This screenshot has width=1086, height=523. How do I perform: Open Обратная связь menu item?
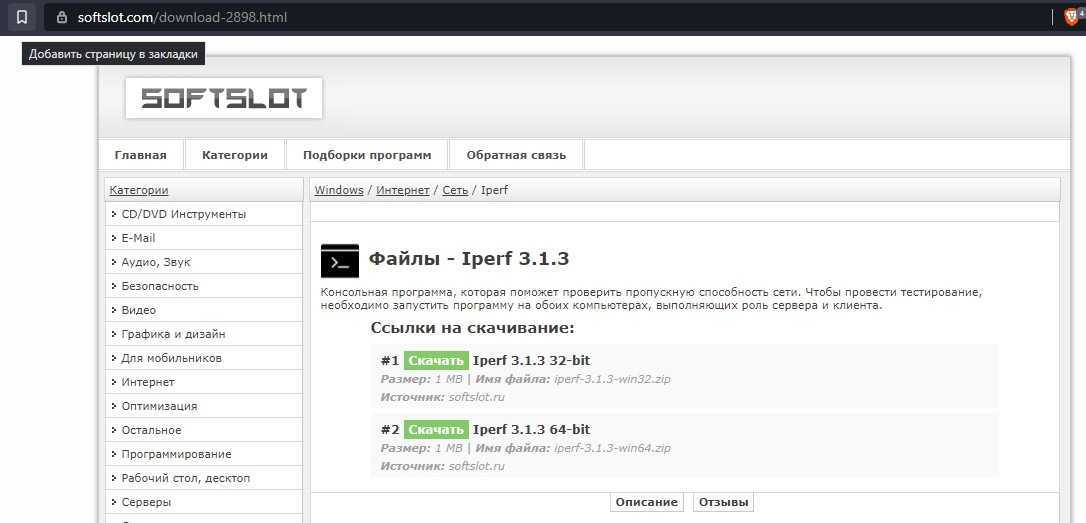[x=516, y=155]
